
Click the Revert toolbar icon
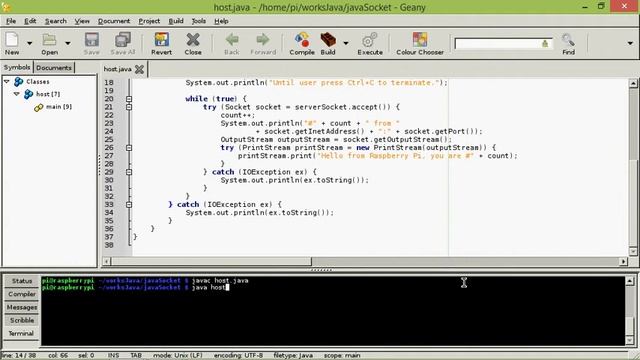[162, 40]
